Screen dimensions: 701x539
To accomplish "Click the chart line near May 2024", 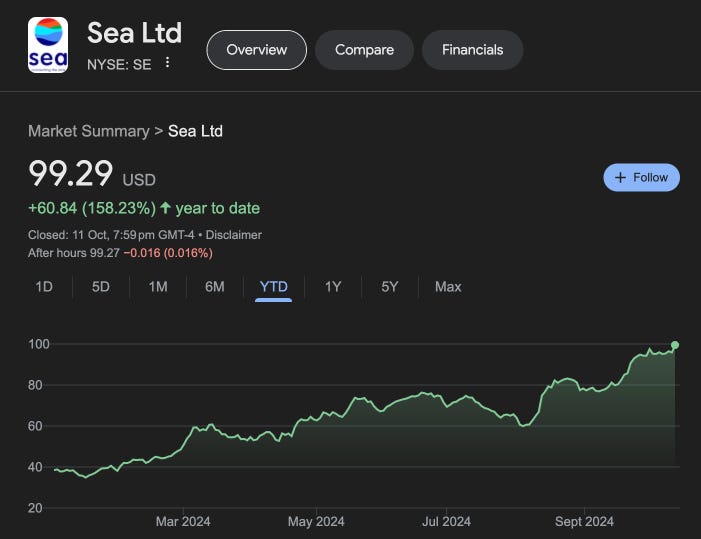I will [x=316, y=418].
